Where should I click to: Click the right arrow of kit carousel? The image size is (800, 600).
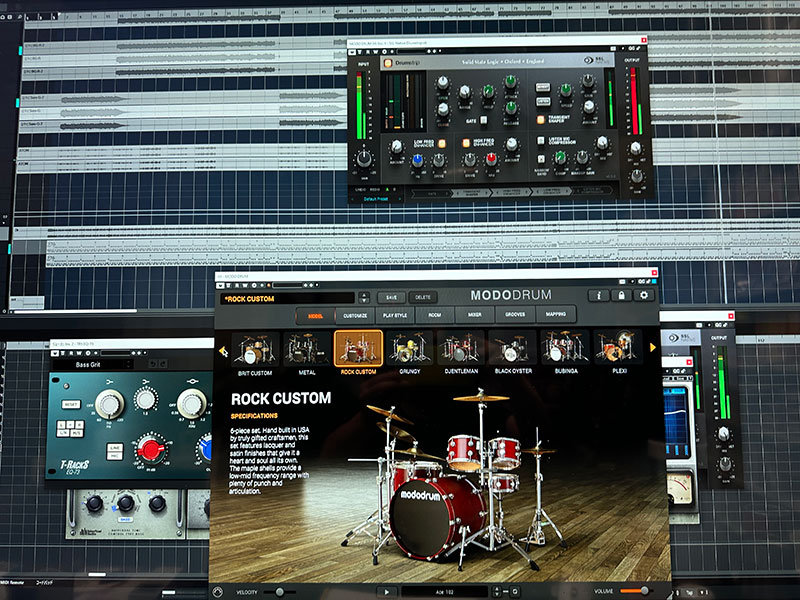(653, 347)
